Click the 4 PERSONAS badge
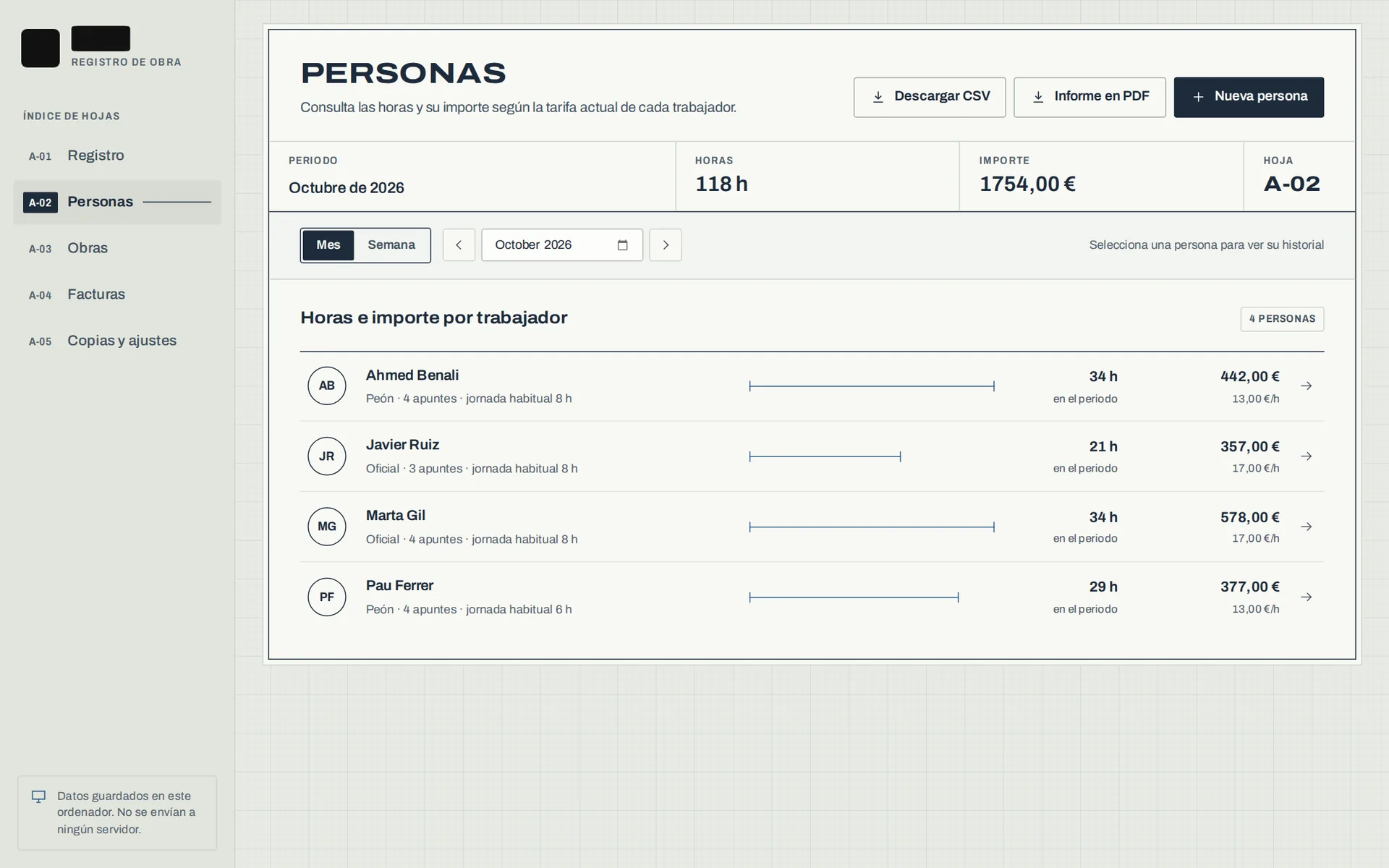 (1282, 319)
